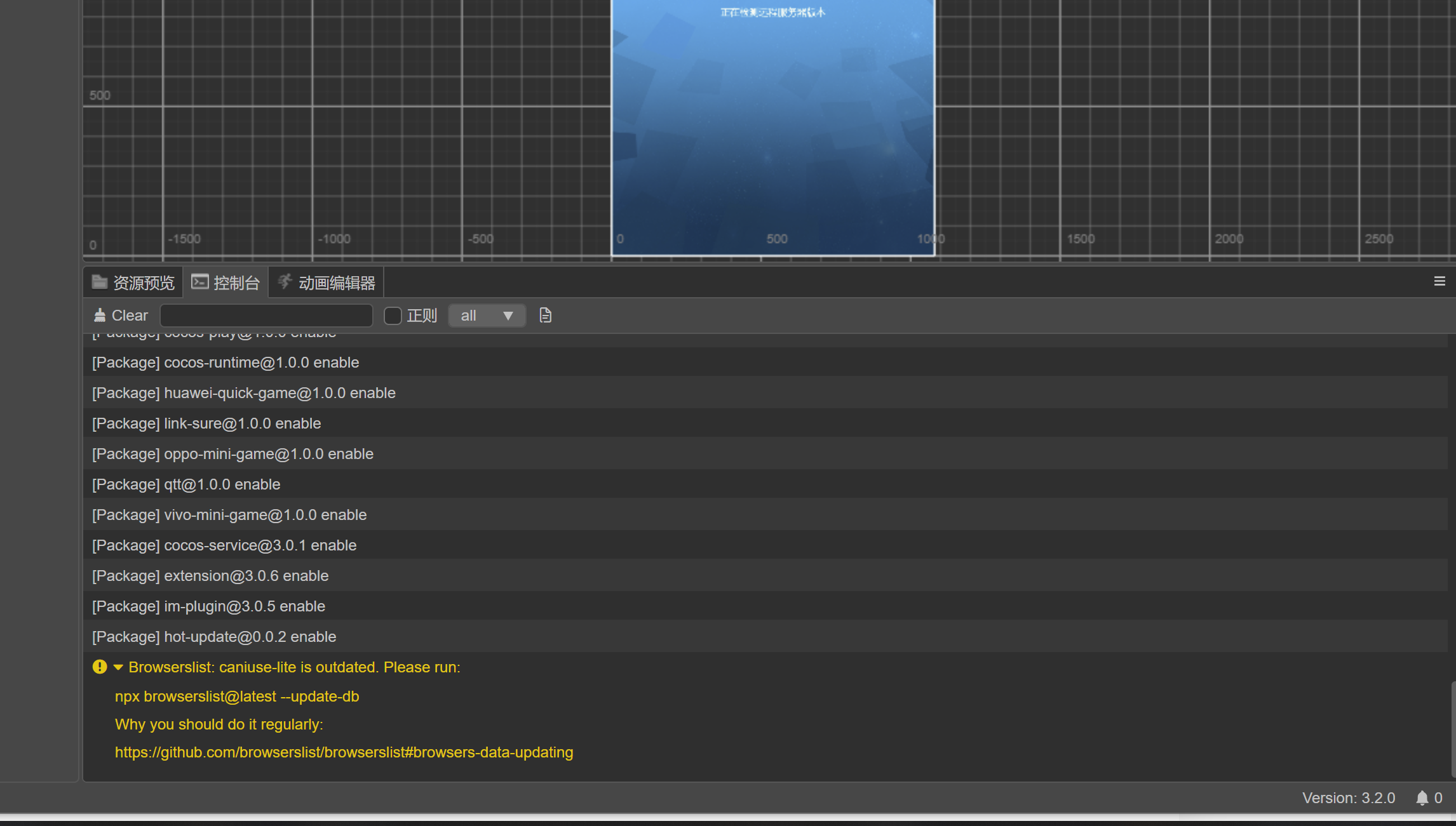Switch to the 资源预览 tab

click(133, 283)
